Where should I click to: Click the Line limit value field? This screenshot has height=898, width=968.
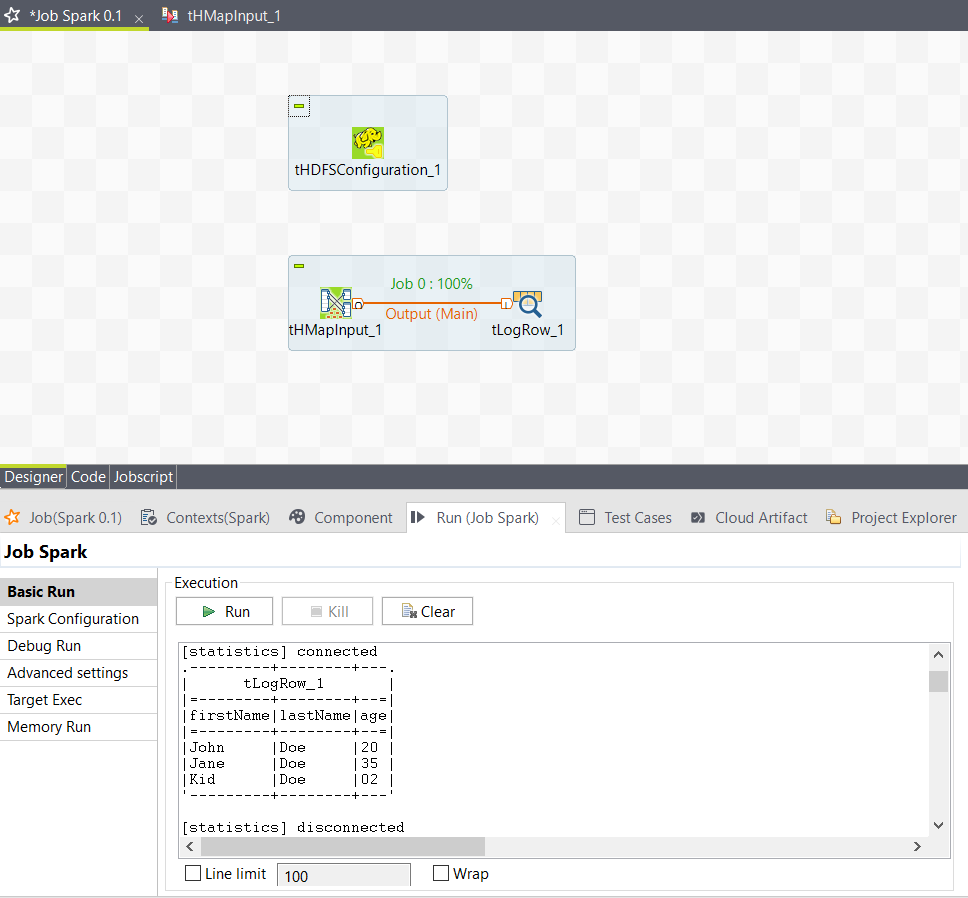(344, 875)
